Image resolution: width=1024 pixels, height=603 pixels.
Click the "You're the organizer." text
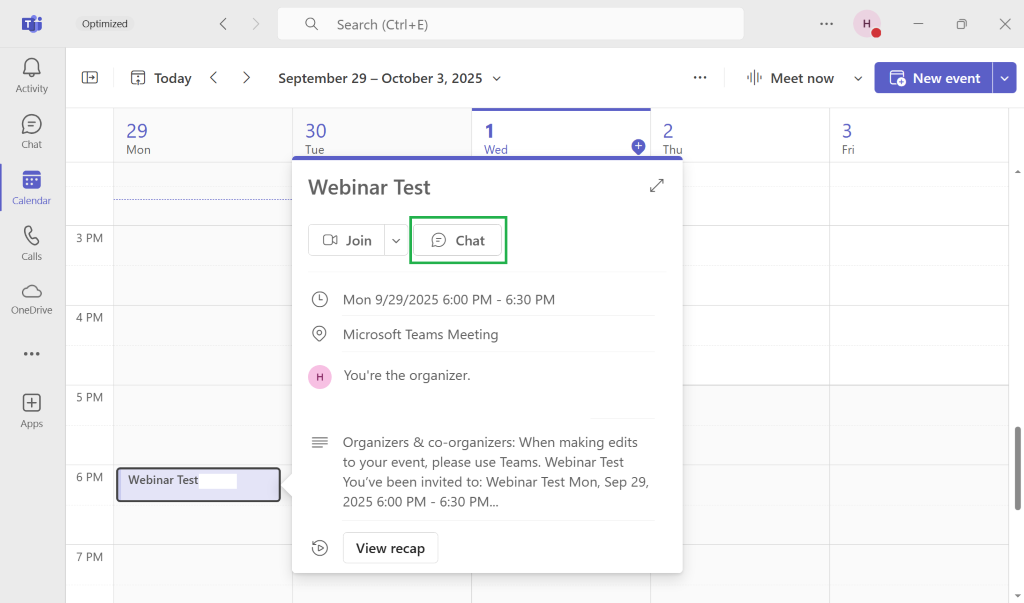tap(407, 376)
